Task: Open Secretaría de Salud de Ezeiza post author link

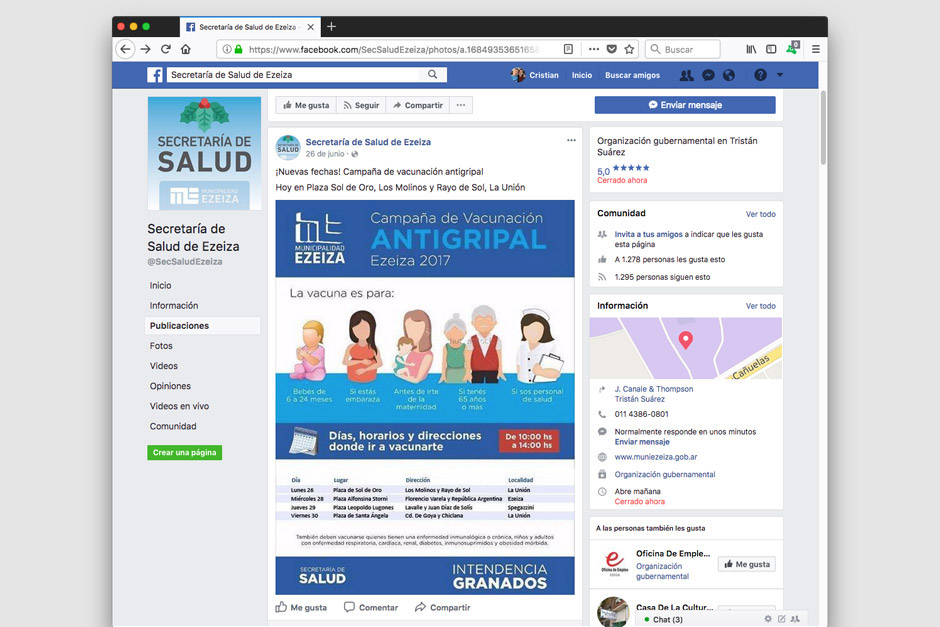Action: pyautogui.click(x=368, y=142)
